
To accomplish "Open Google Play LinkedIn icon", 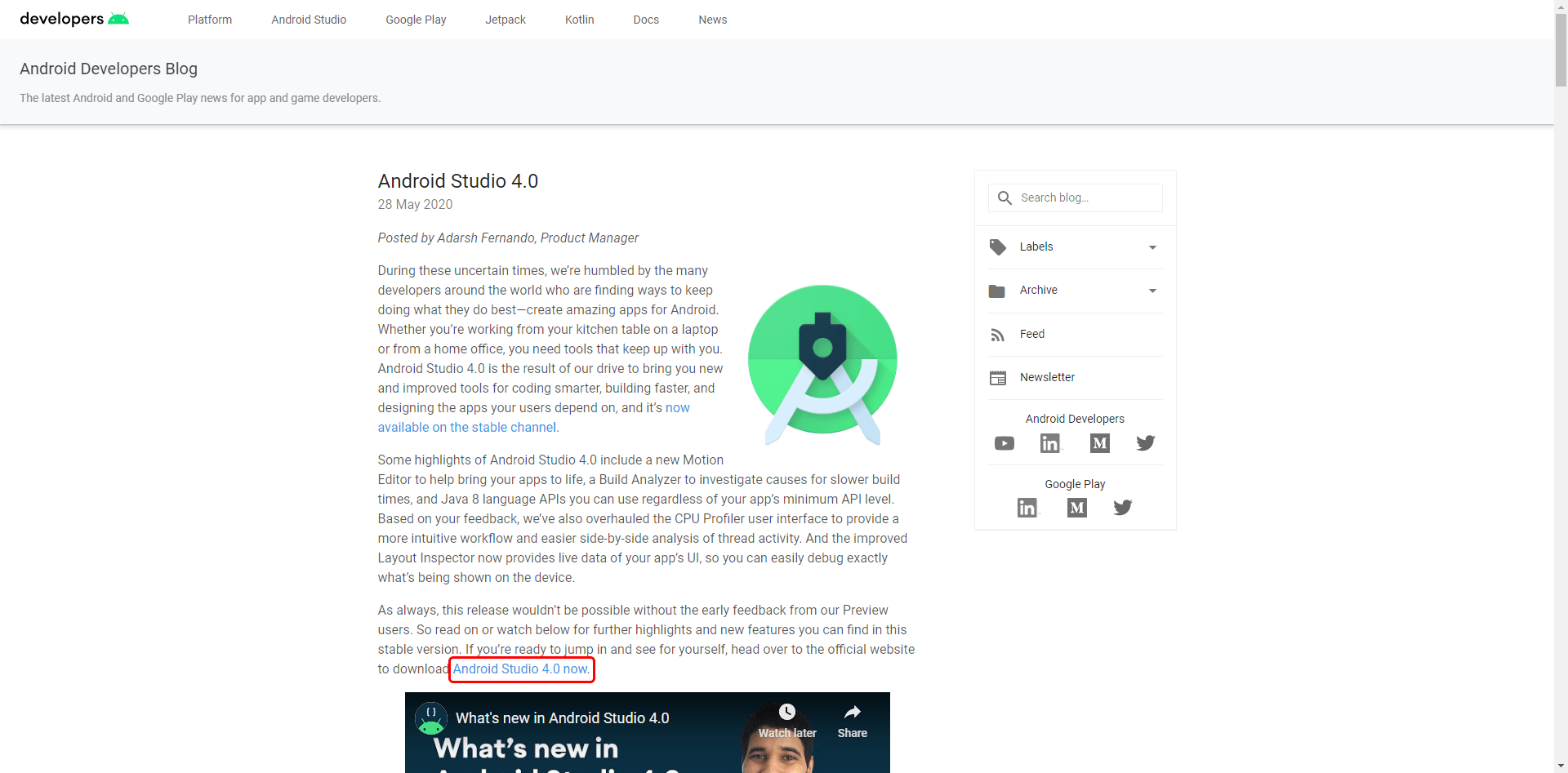I will pyautogui.click(x=1027, y=508).
